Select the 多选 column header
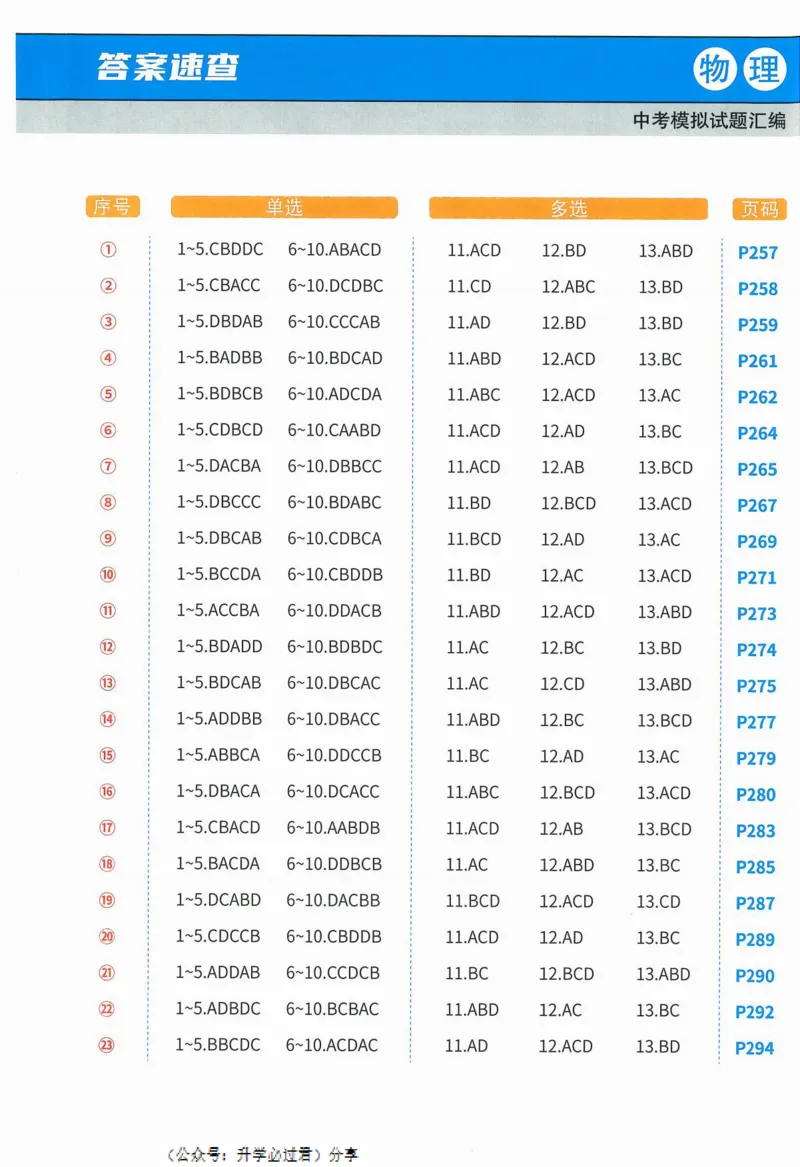 click(568, 208)
